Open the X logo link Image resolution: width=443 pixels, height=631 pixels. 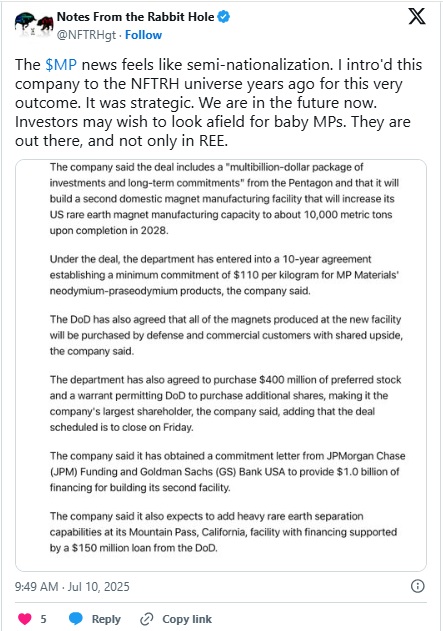417,16
